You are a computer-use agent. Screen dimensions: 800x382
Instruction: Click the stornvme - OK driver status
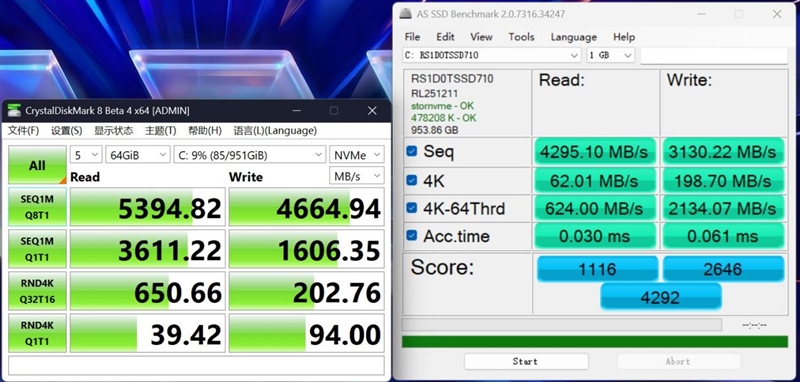442,106
